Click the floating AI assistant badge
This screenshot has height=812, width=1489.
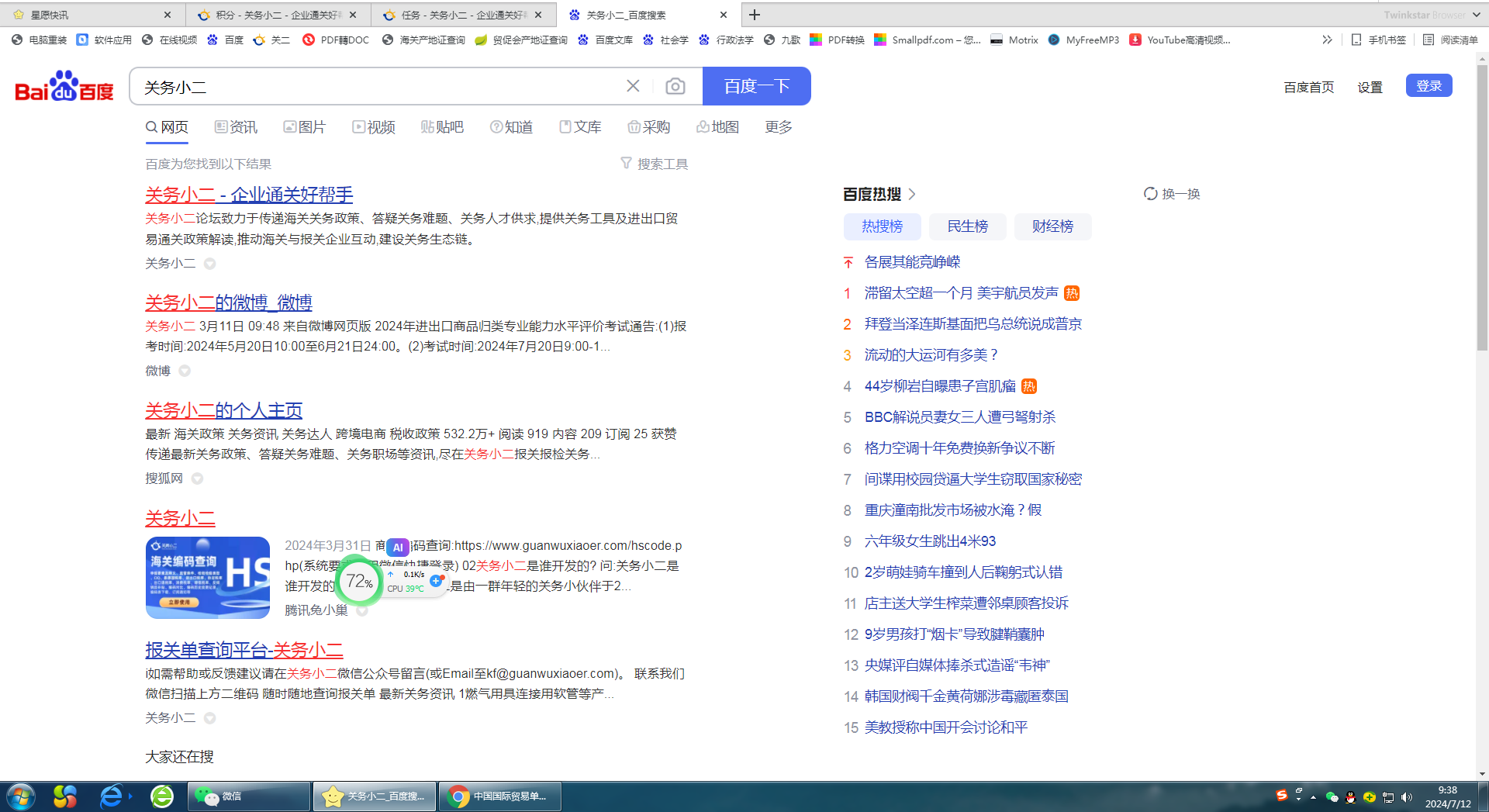point(397,547)
